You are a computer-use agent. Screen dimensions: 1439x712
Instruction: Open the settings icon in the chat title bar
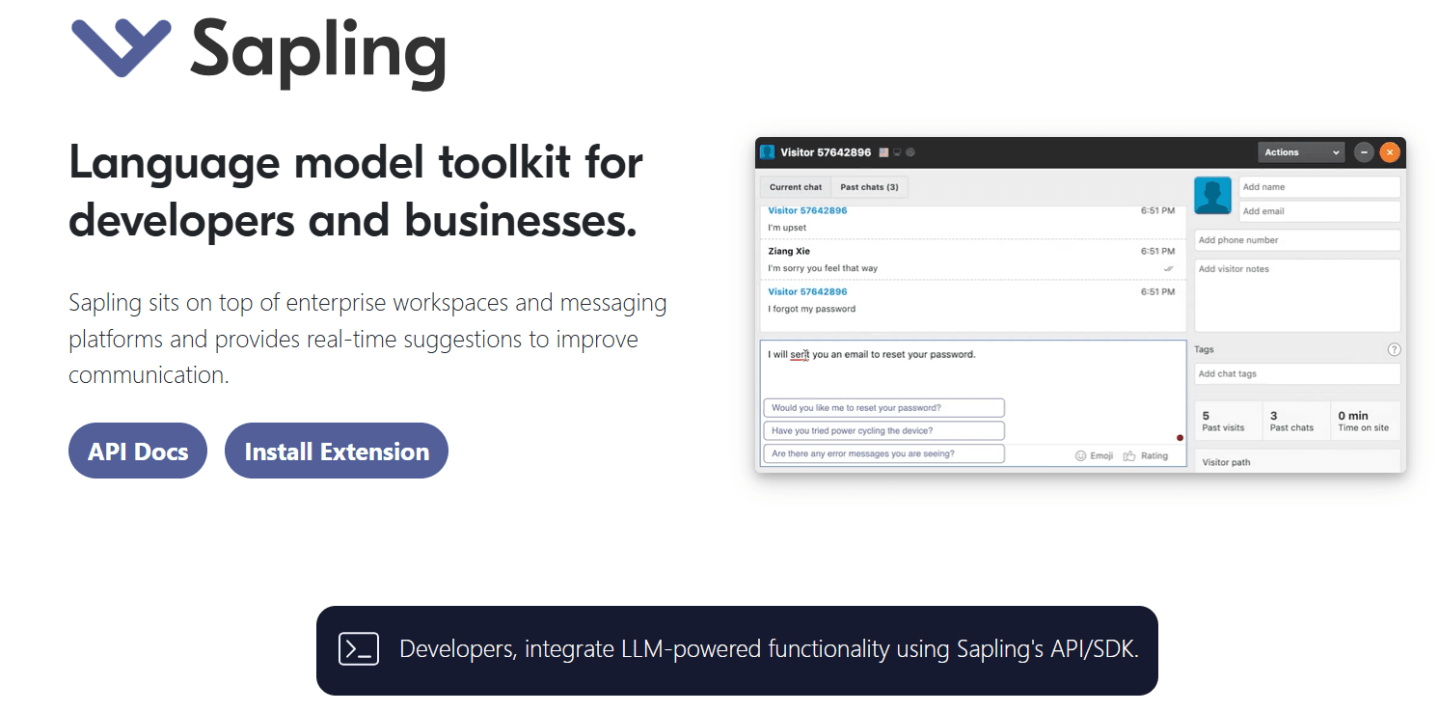coord(910,152)
